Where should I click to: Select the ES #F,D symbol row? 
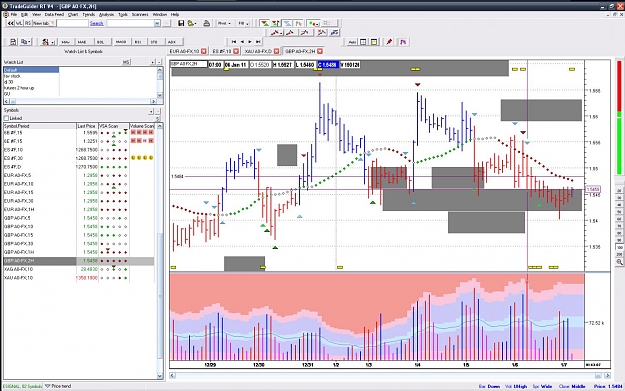coord(79,167)
